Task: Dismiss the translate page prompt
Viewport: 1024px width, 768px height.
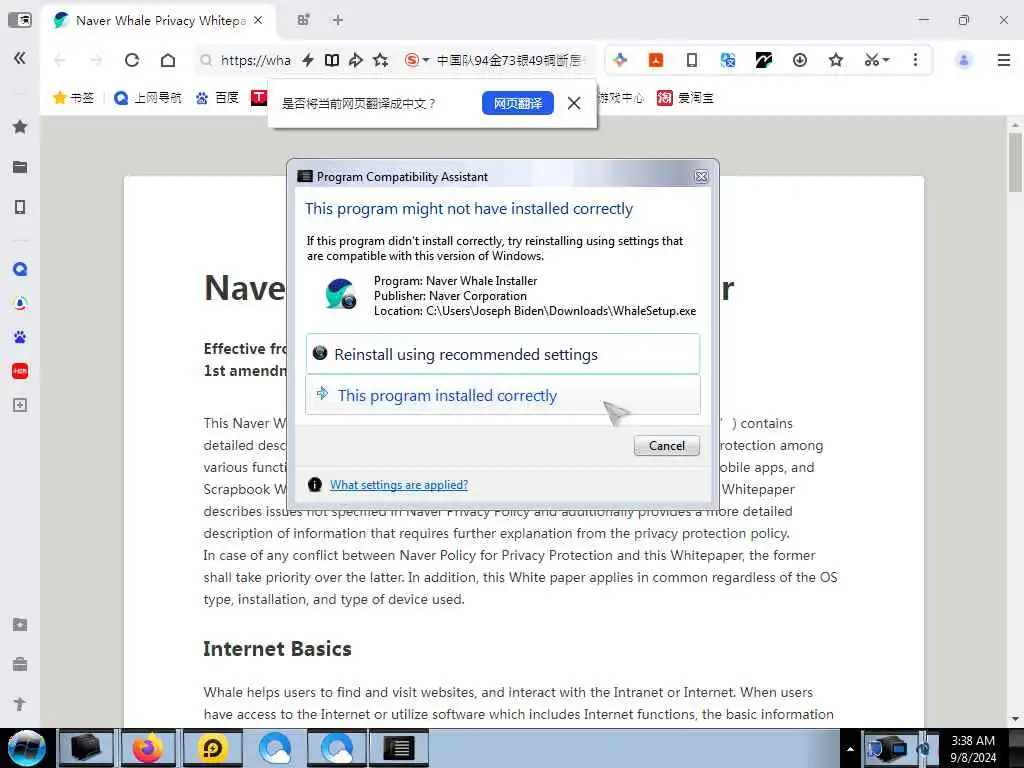Action: click(x=574, y=103)
